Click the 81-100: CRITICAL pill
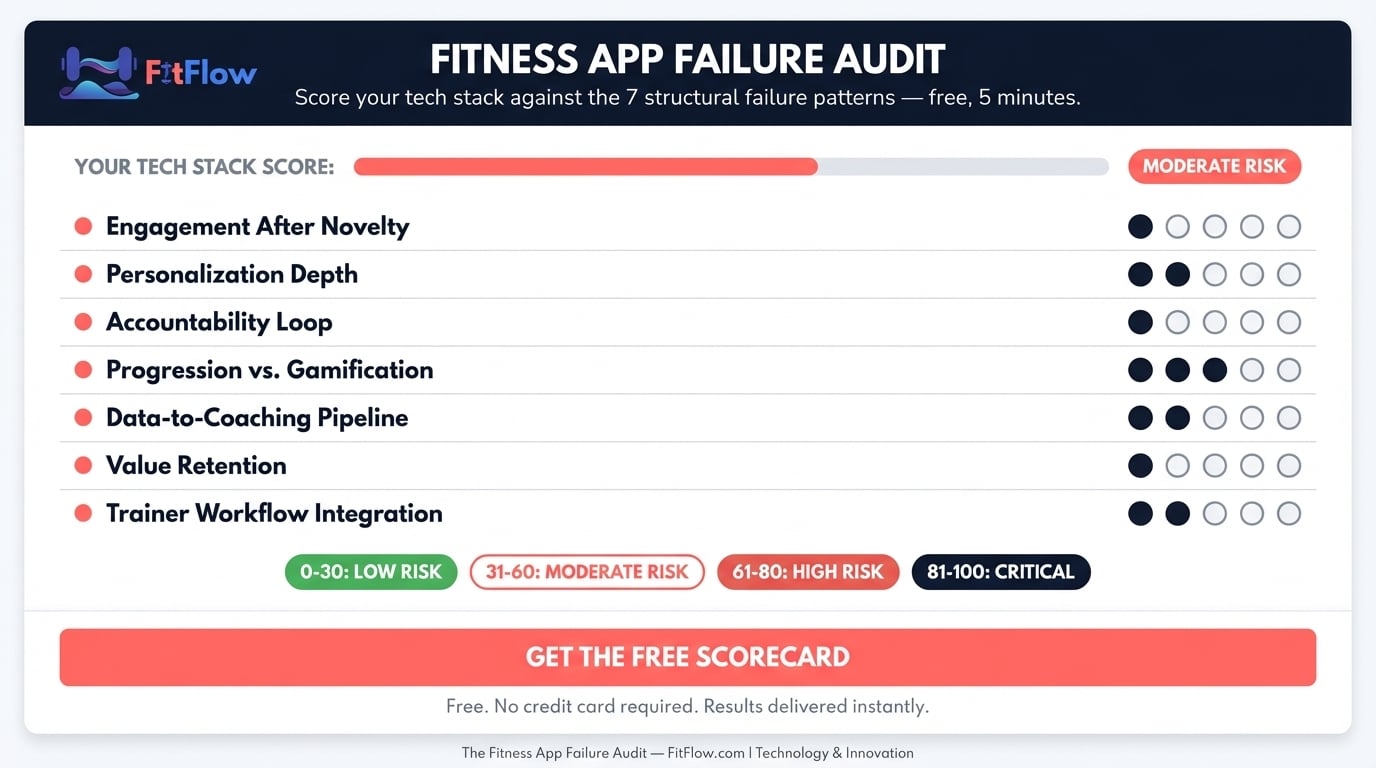 click(1001, 572)
